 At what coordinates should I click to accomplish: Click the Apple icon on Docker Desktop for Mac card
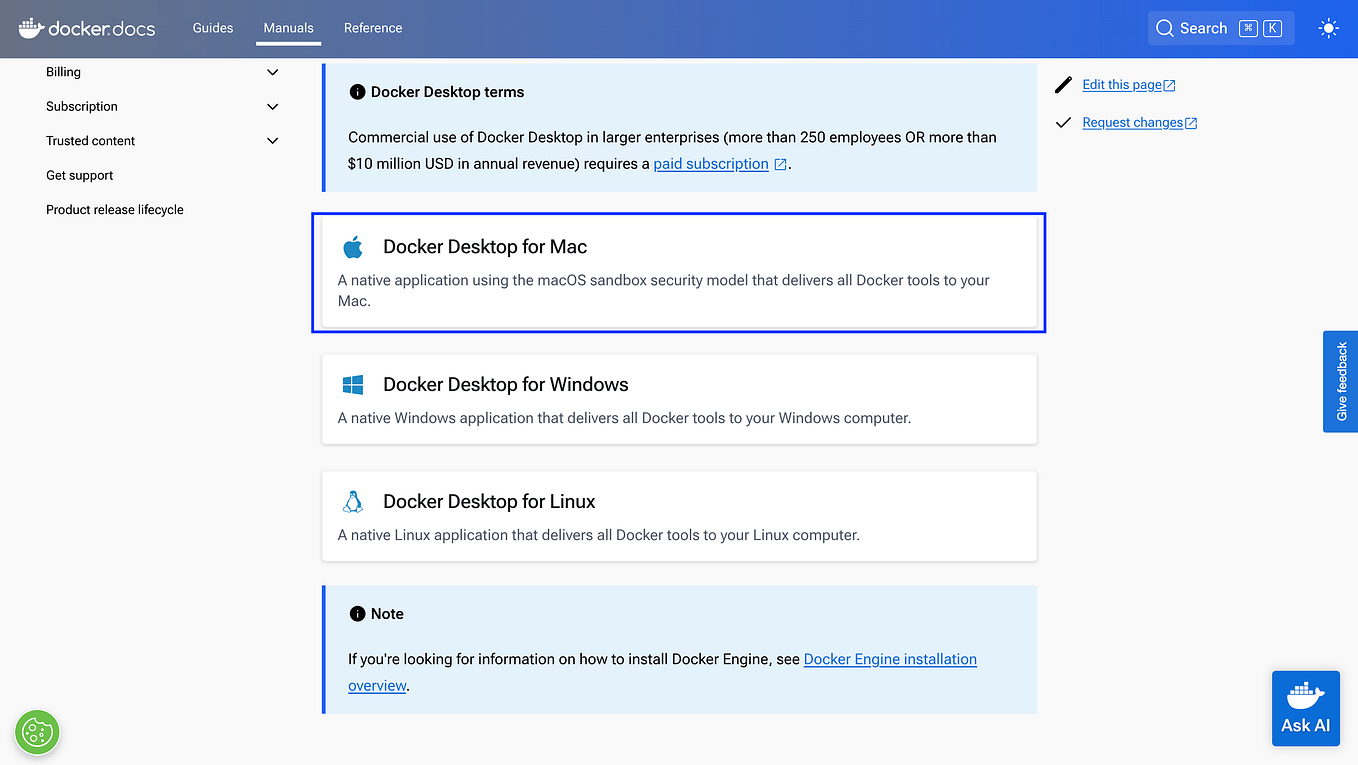pyautogui.click(x=353, y=246)
